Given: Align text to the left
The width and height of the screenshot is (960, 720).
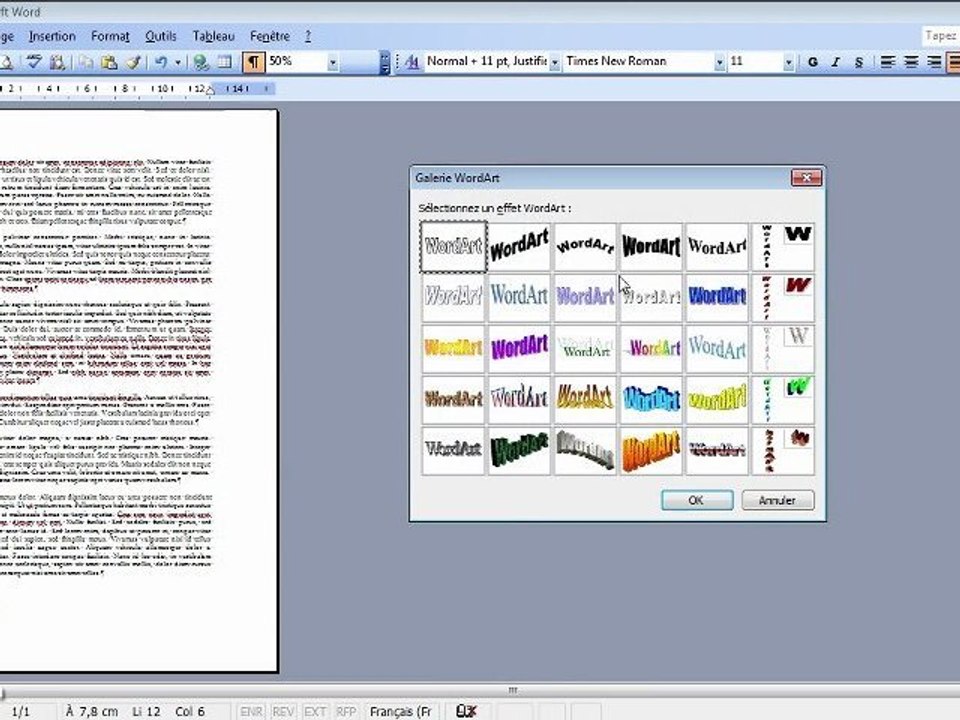Looking at the screenshot, I should click(x=887, y=62).
